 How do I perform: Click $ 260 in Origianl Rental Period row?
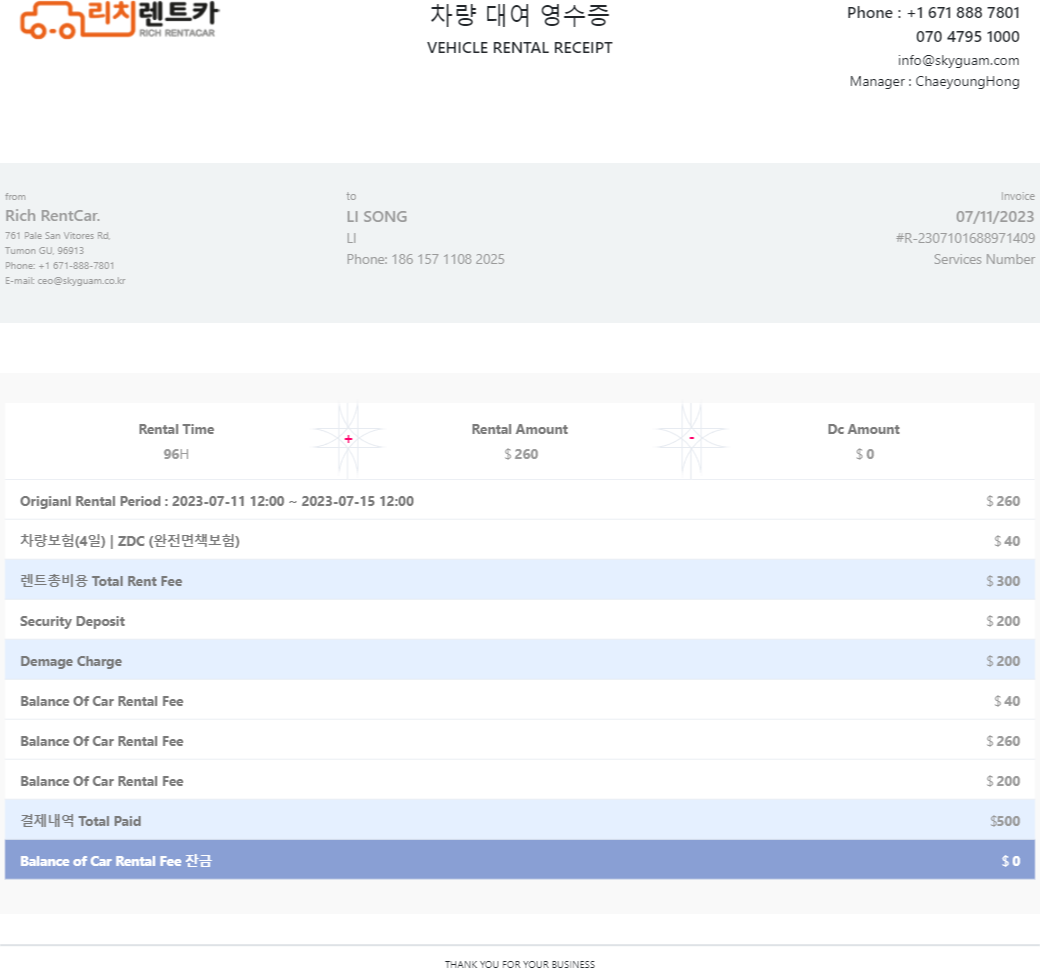click(x=1003, y=501)
